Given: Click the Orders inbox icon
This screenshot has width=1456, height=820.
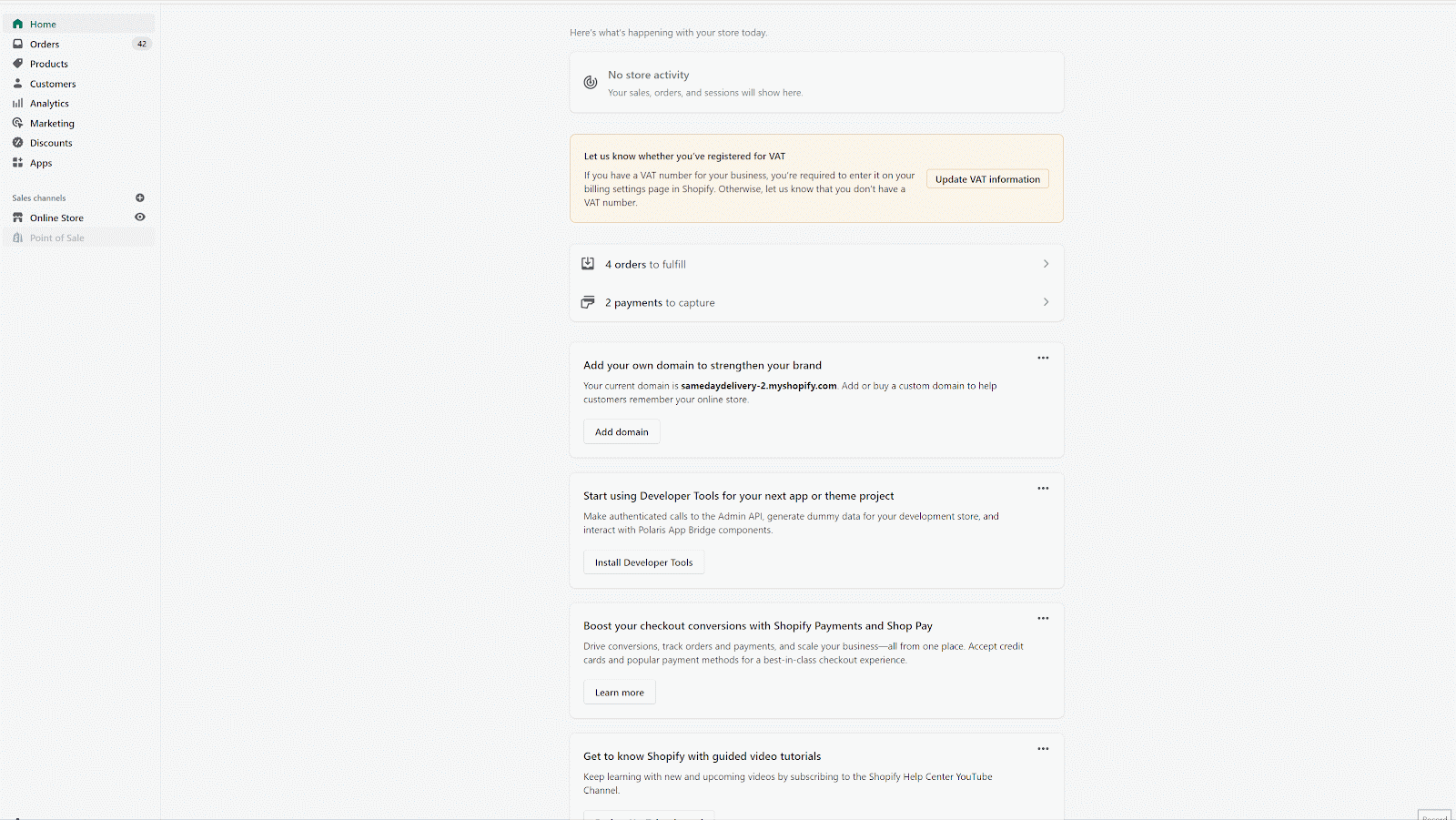Looking at the screenshot, I should click(x=17, y=44).
